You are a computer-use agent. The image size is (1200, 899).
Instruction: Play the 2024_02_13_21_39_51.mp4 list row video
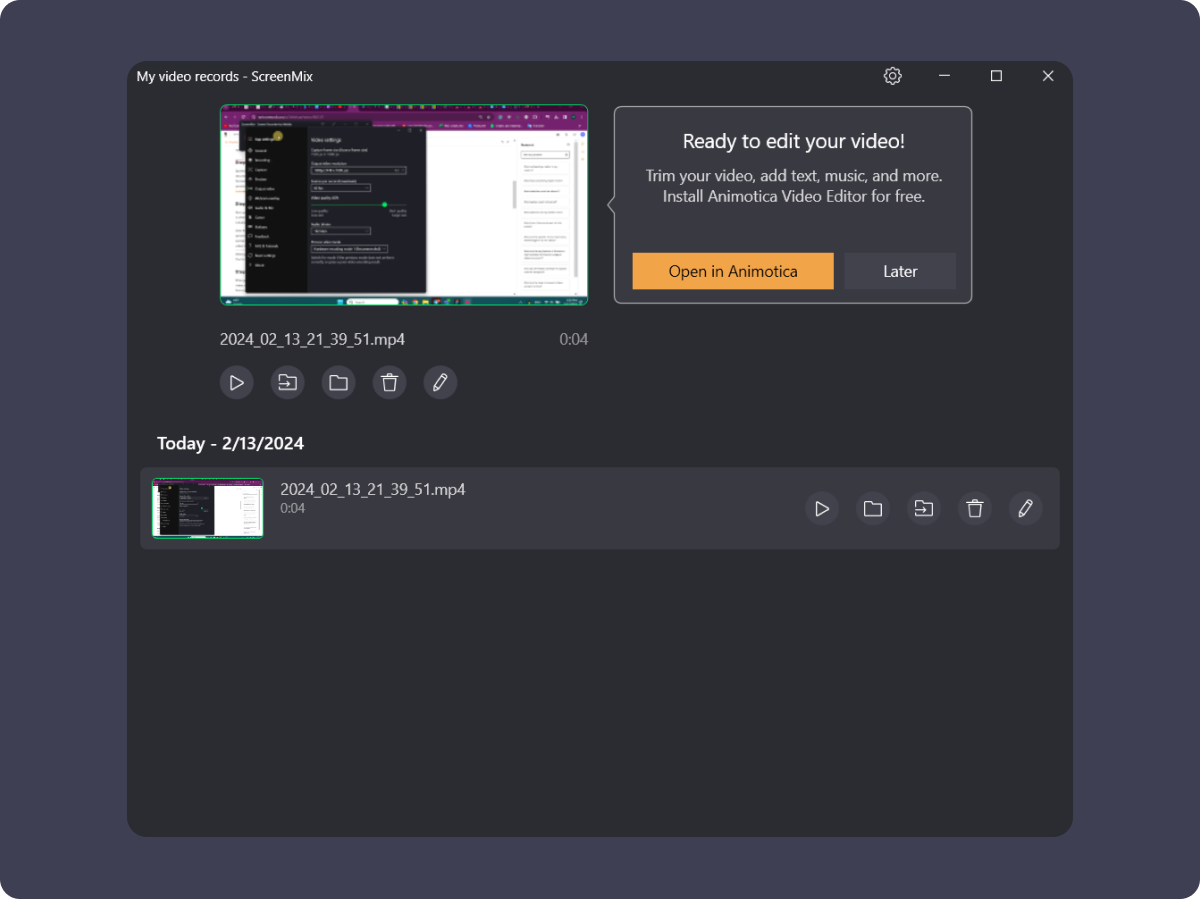822,508
